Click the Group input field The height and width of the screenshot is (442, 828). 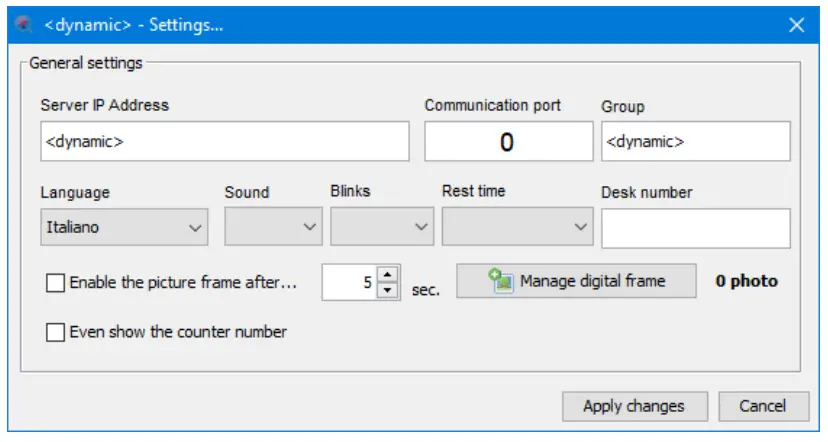[695, 142]
